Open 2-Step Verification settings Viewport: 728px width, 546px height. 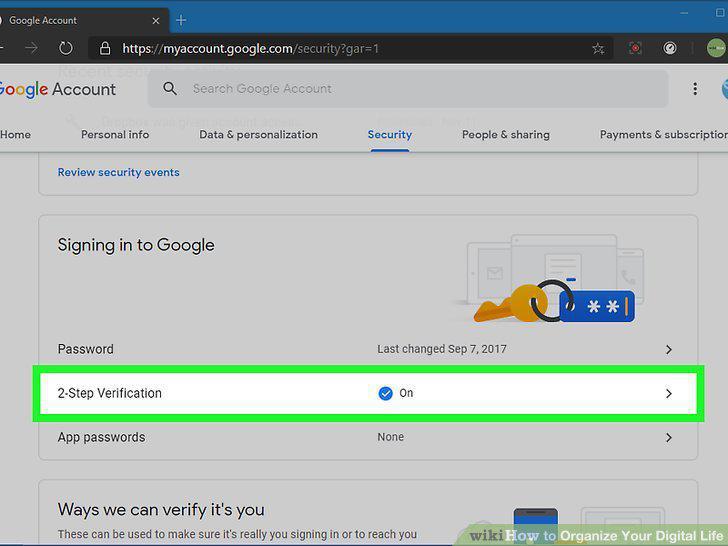[x=368, y=393]
